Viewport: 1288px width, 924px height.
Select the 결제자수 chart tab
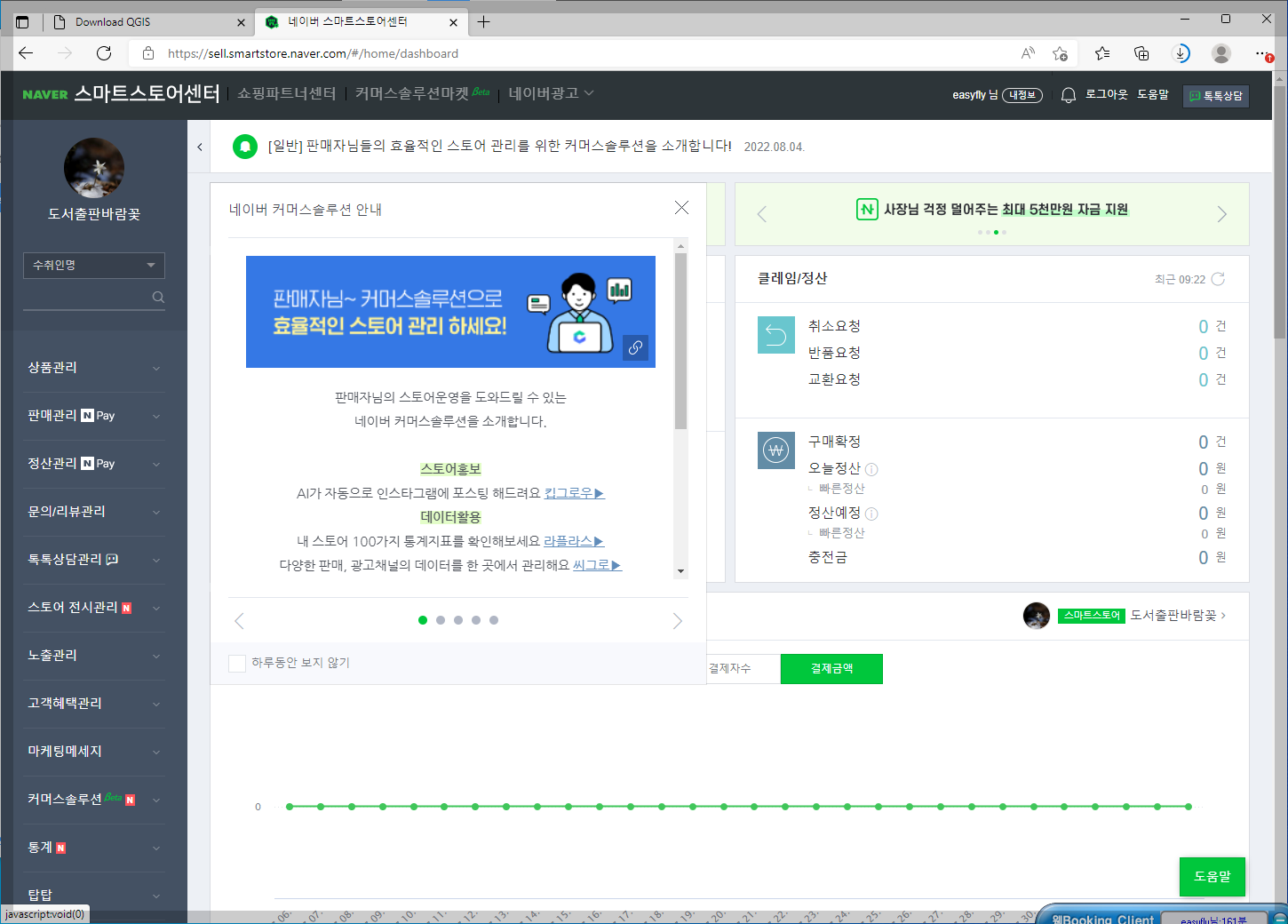click(730, 669)
